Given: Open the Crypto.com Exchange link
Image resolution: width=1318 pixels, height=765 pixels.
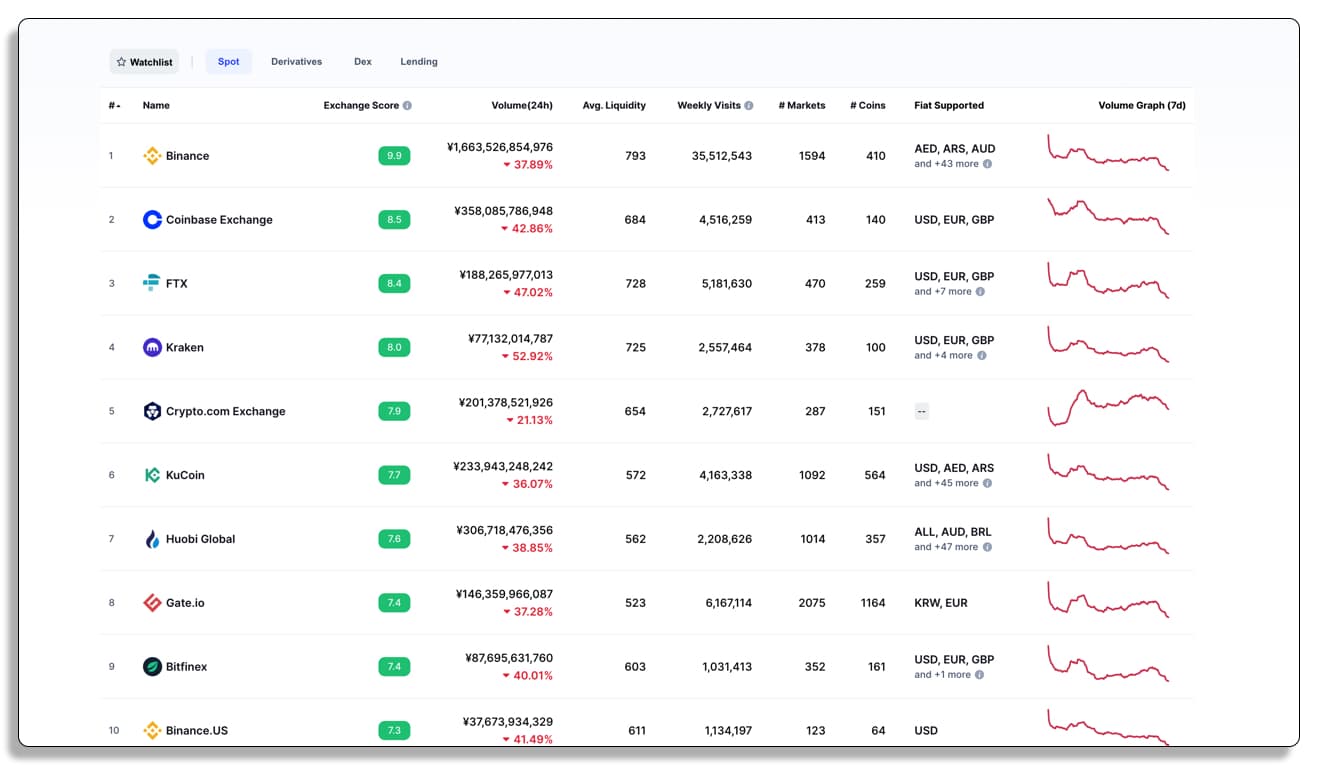Looking at the screenshot, I should point(226,411).
